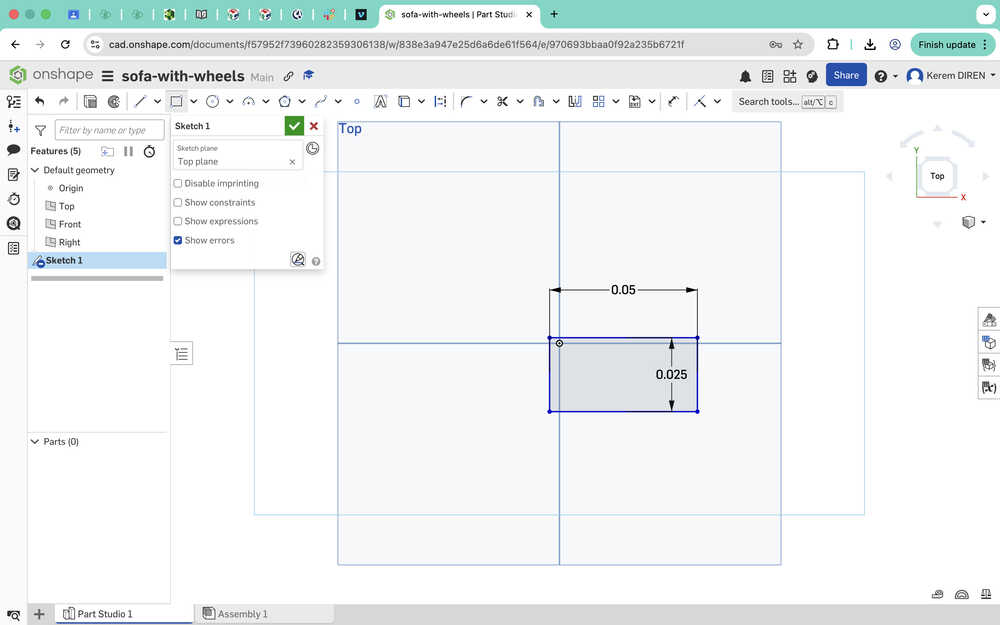Image resolution: width=1000 pixels, height=625 pixels.
Task: Select the Point sketch tool
Action: [357, 101]
